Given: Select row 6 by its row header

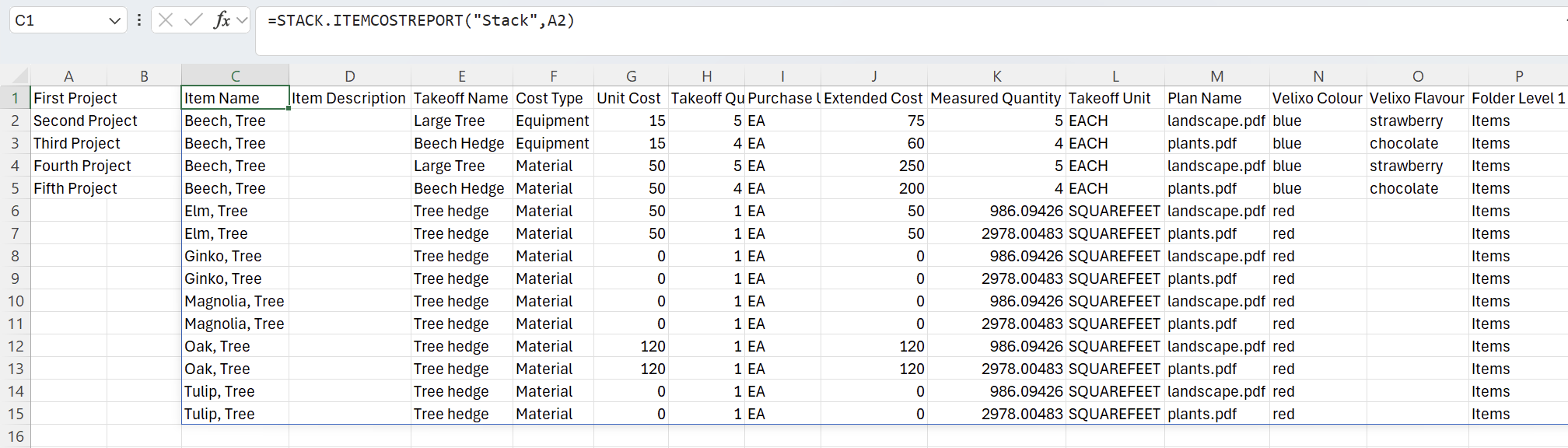Looking at the screenshot, I should pos(15,211).
